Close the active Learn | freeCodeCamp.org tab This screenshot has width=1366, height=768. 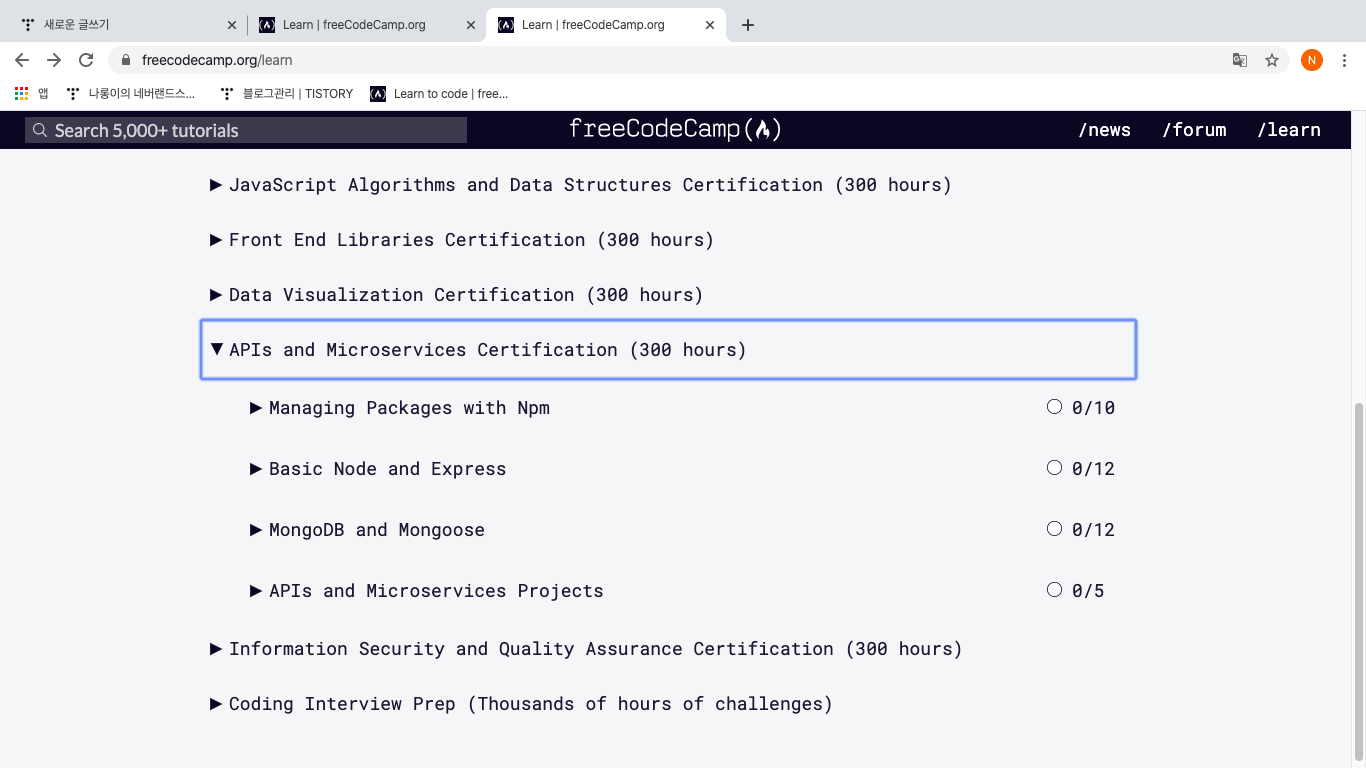710,25
